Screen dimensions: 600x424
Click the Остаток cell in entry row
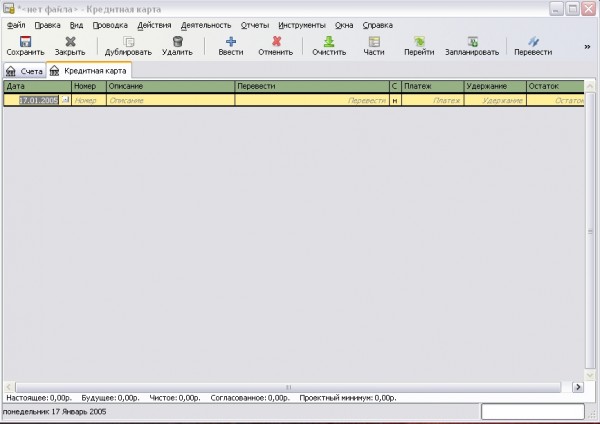pyautogui.click(x=555, y=100)
